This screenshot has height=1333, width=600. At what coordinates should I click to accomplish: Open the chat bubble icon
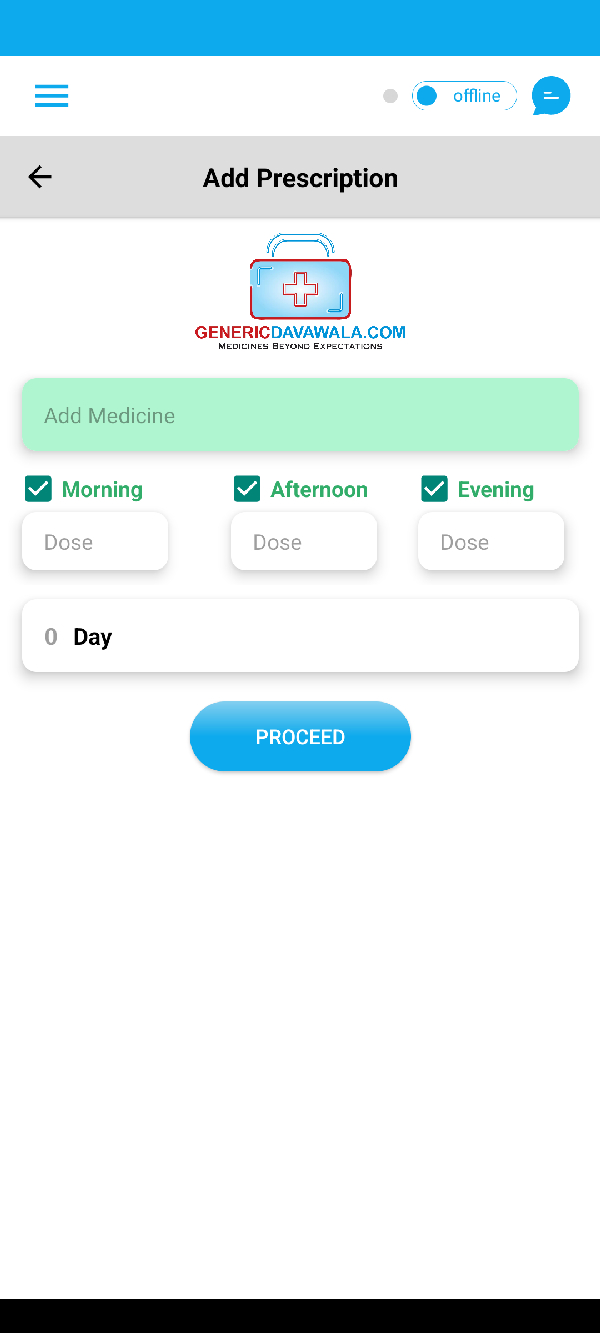(x=551, y=96)
